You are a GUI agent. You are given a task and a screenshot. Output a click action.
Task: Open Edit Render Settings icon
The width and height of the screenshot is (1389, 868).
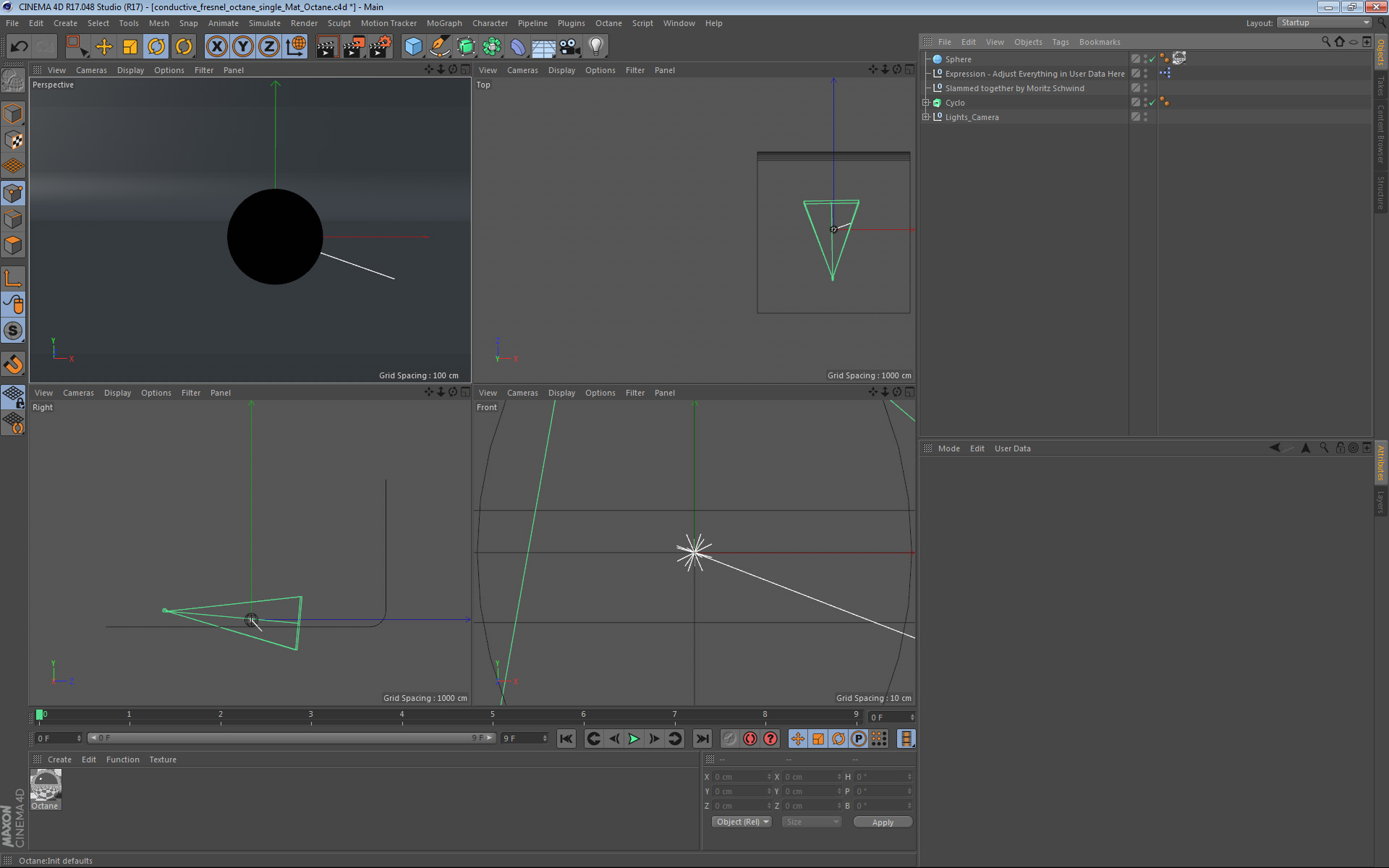pyautogui.click(x=380, y=47)
